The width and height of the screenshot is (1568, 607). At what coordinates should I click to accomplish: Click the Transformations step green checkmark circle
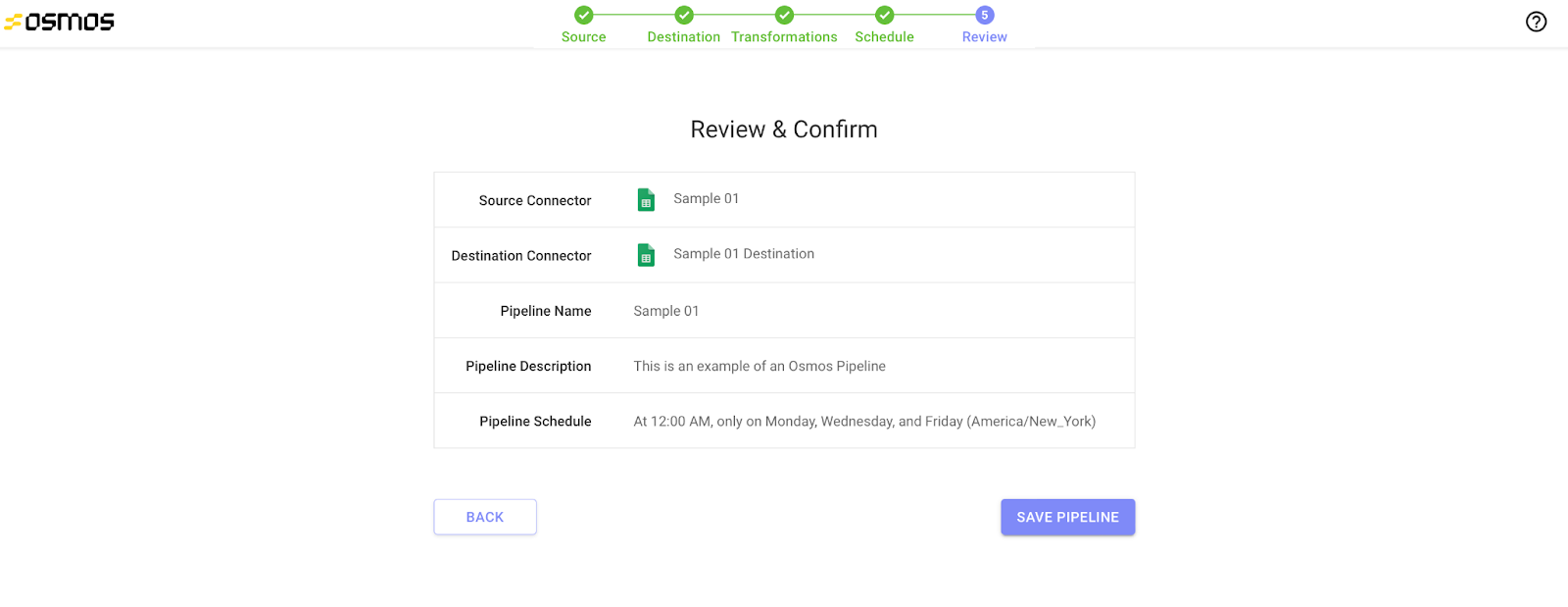[x=784, y=15]
